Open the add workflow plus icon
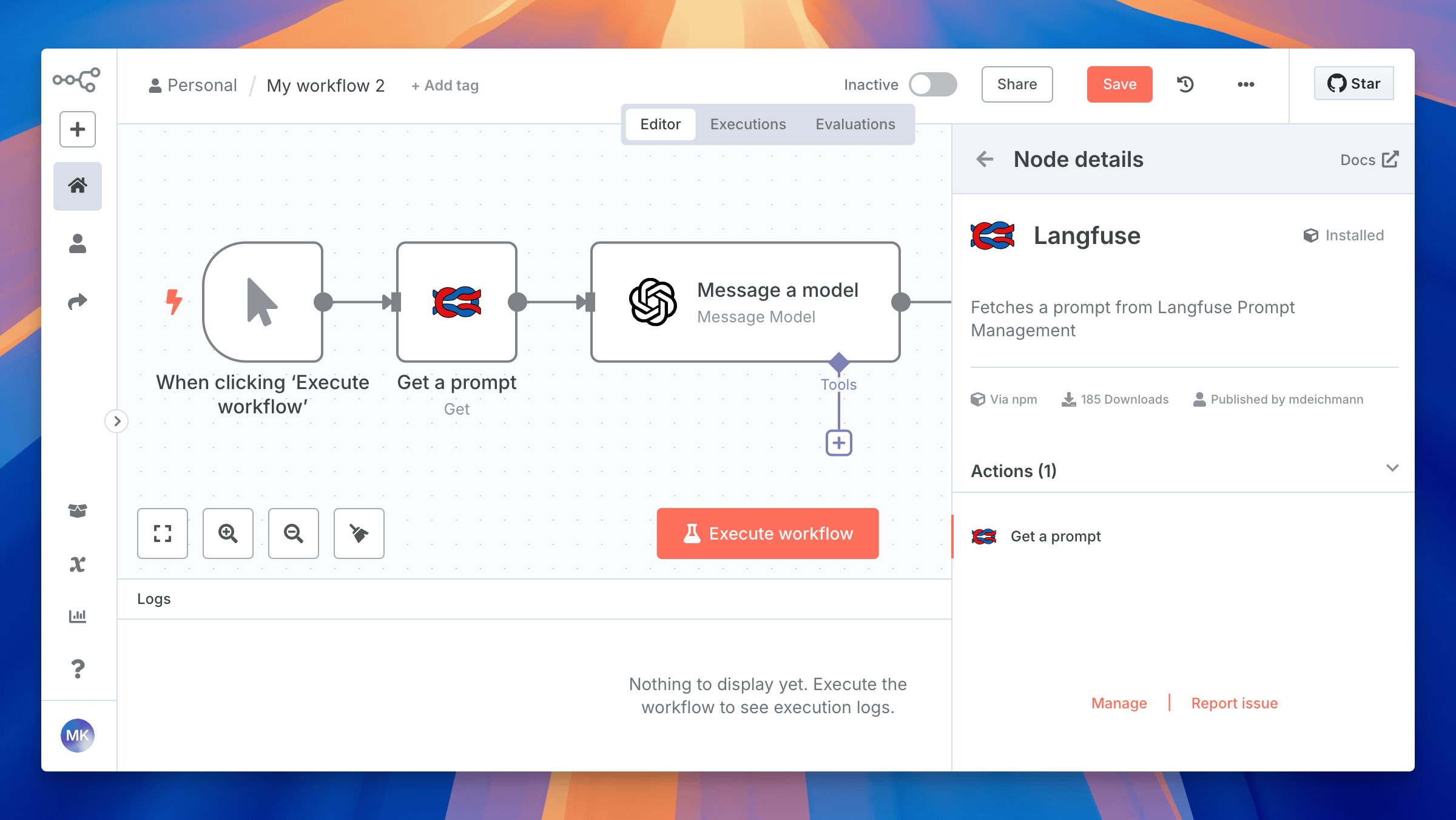Screen dimensions: 1456x820 77,129
